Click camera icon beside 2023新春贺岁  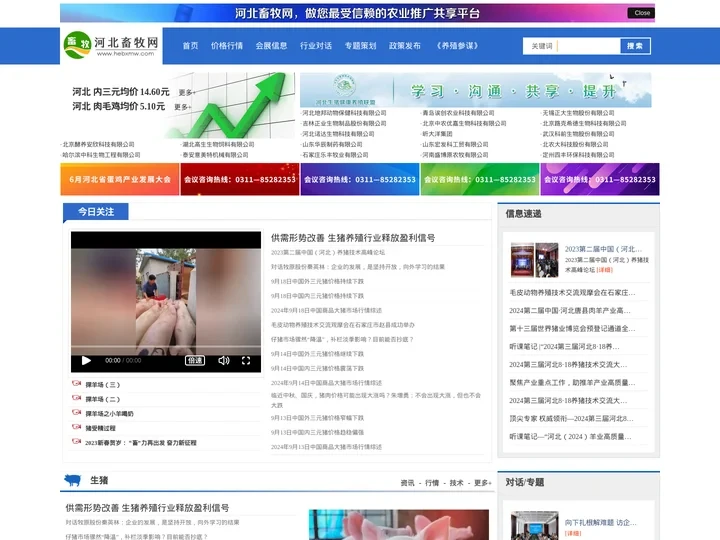click(x=76, y=442)
